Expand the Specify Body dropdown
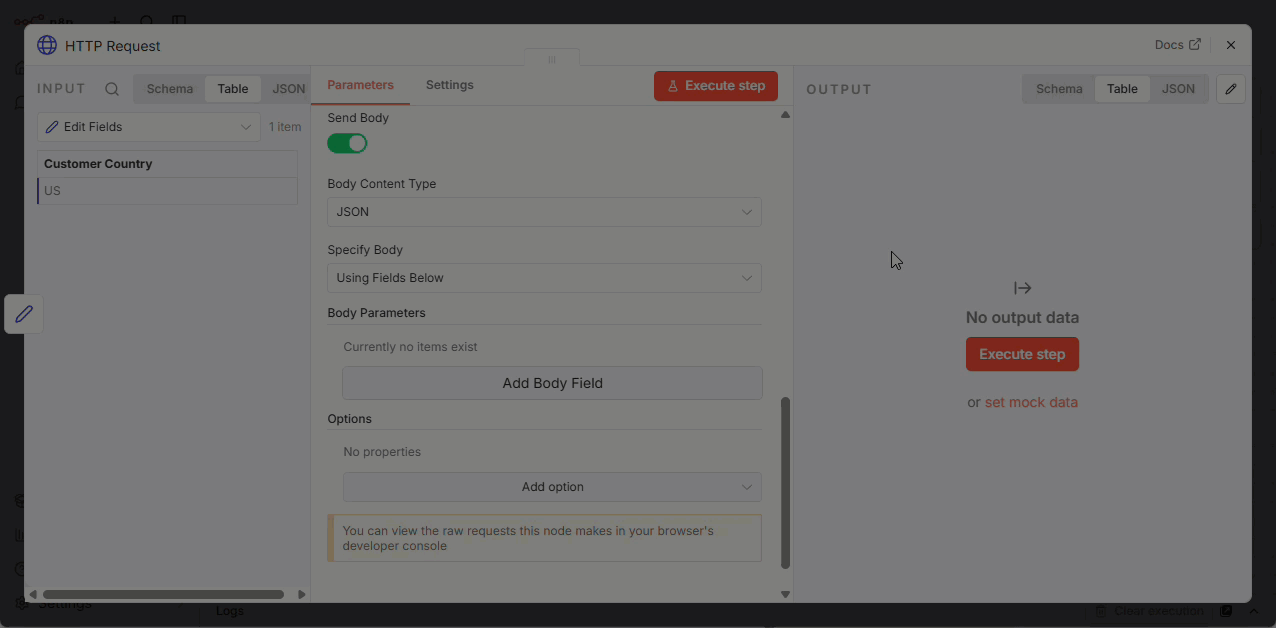Viewport: 1276px width, 628px height. point(544,278)
